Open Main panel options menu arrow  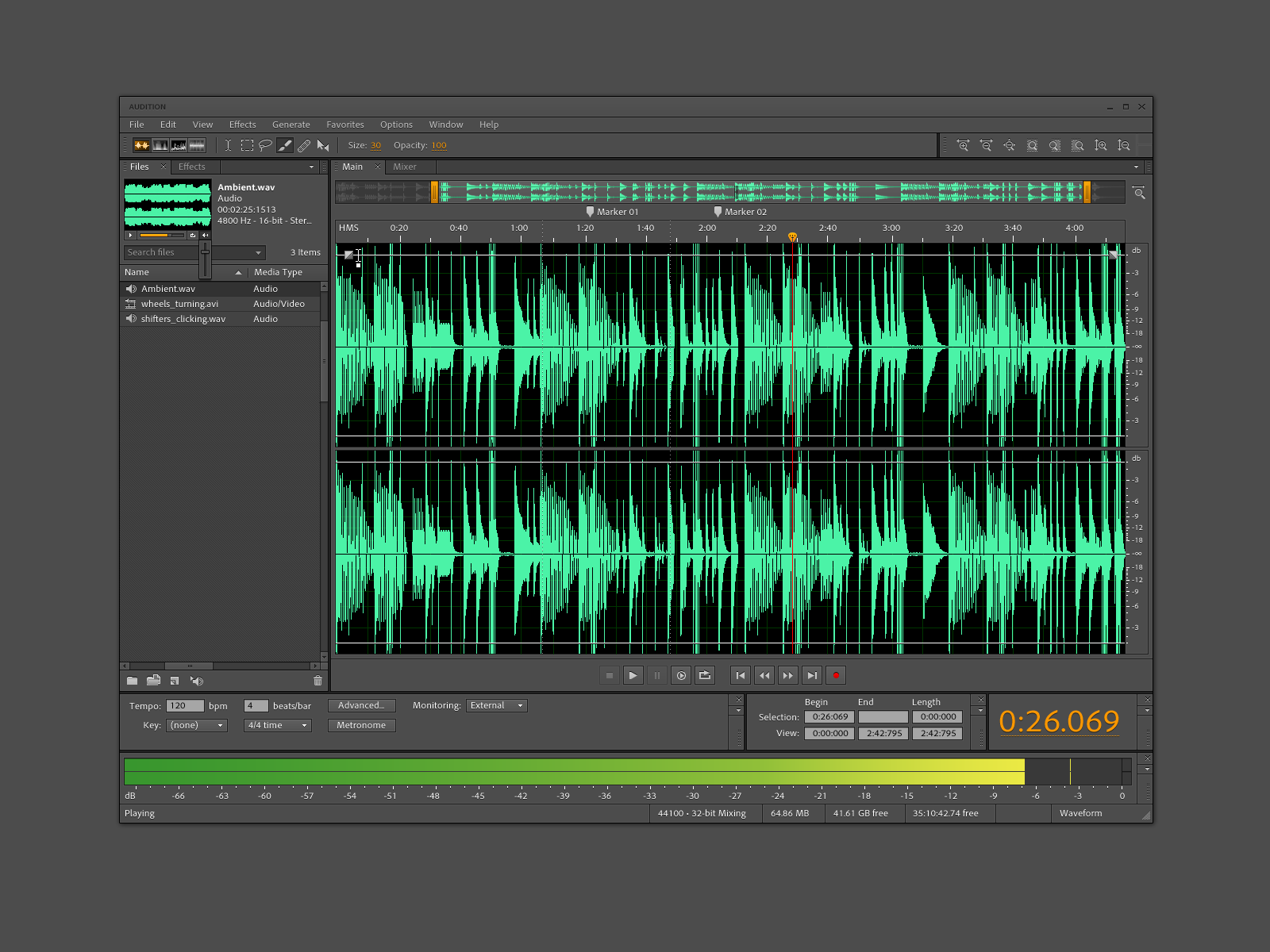[x=1136, y=167]
